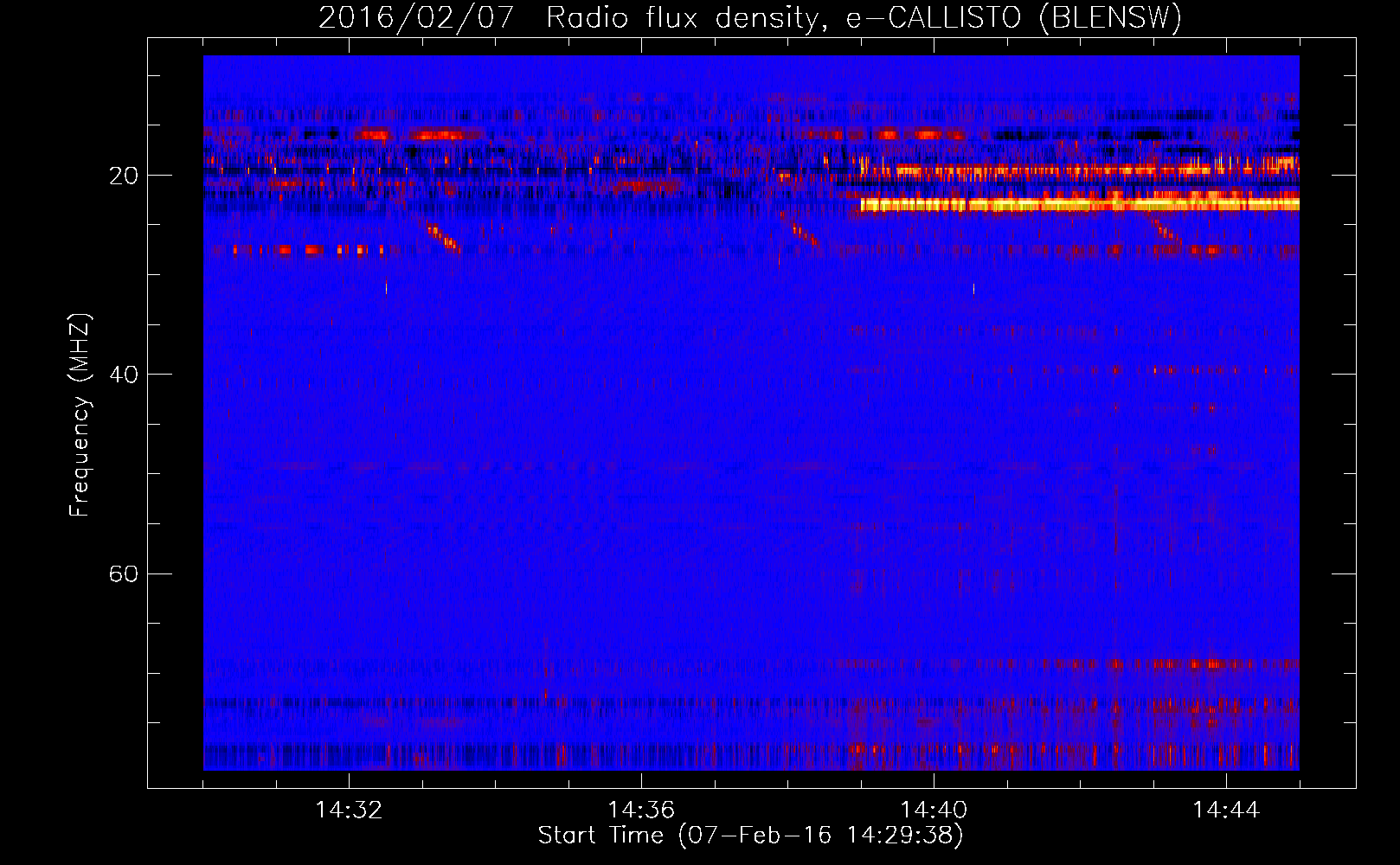Screen dimensions: 1400x865
Task: Click the 14:40 time tick label
Action: click(934, 811)
